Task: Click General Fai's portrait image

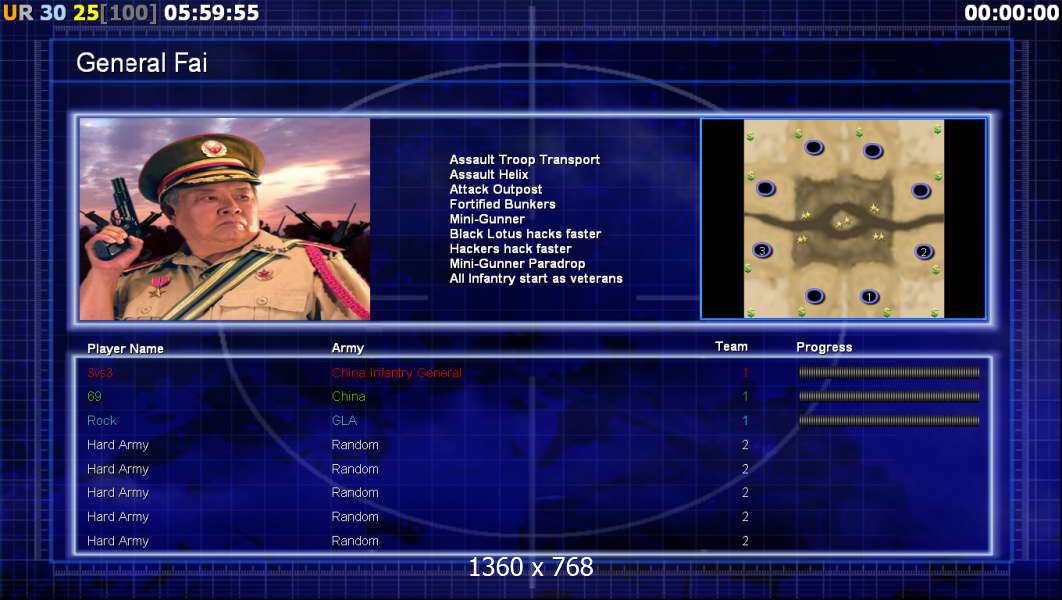Action: (225, 219)
